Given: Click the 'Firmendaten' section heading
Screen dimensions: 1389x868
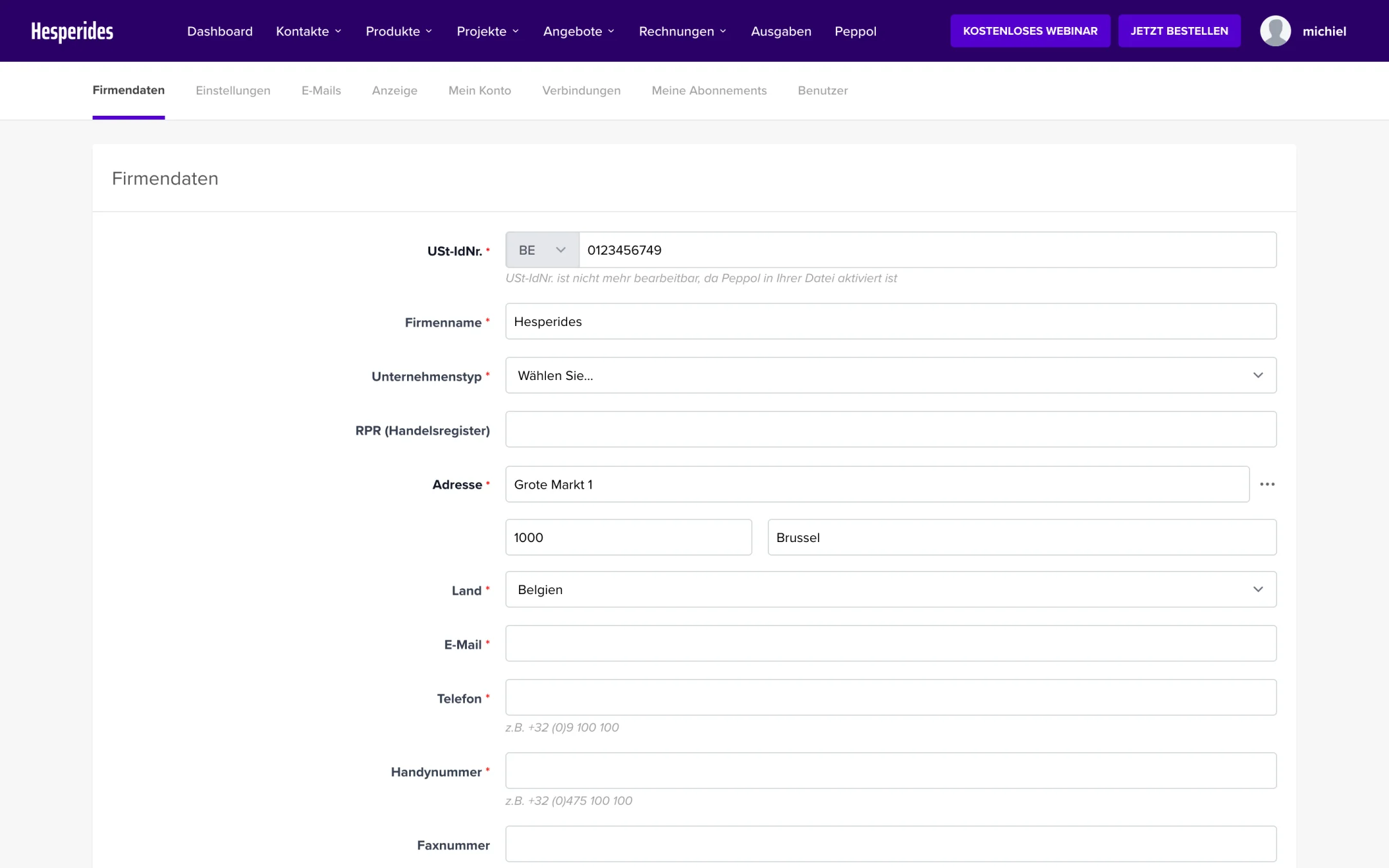Looking at the screenshot, I should pos(165,178).
